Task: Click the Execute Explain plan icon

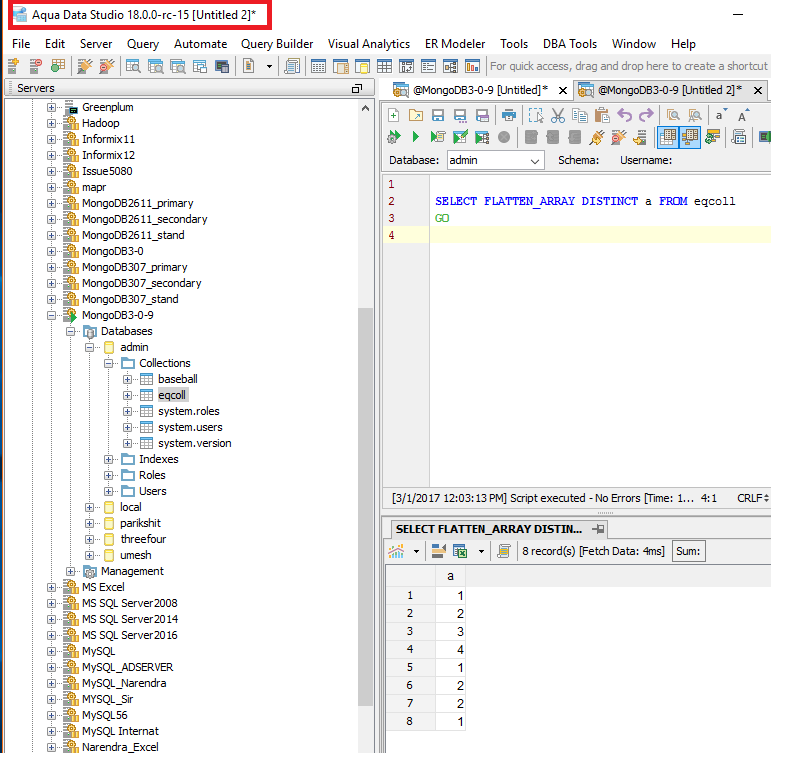Action: (482, 137)
